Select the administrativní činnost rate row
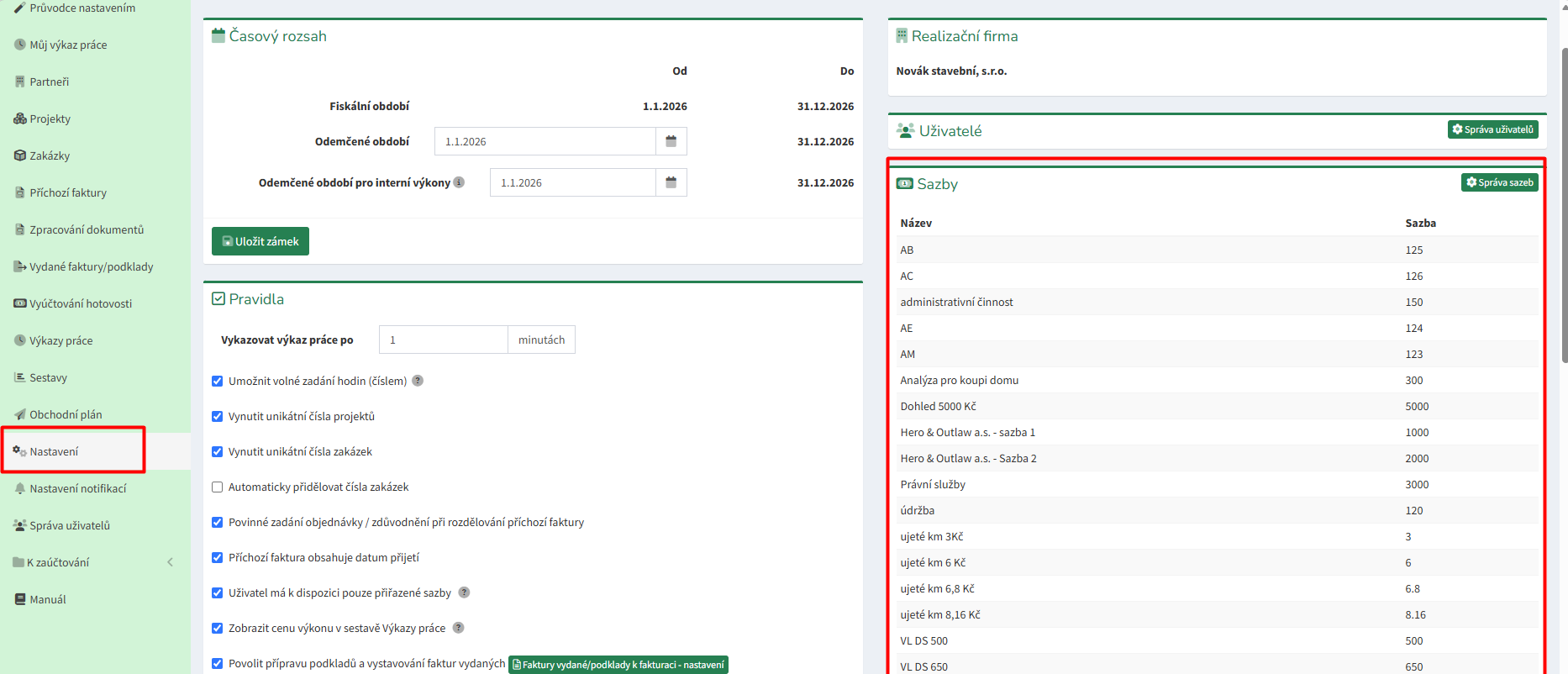1568x674 pixels. tap(1217, 302)
